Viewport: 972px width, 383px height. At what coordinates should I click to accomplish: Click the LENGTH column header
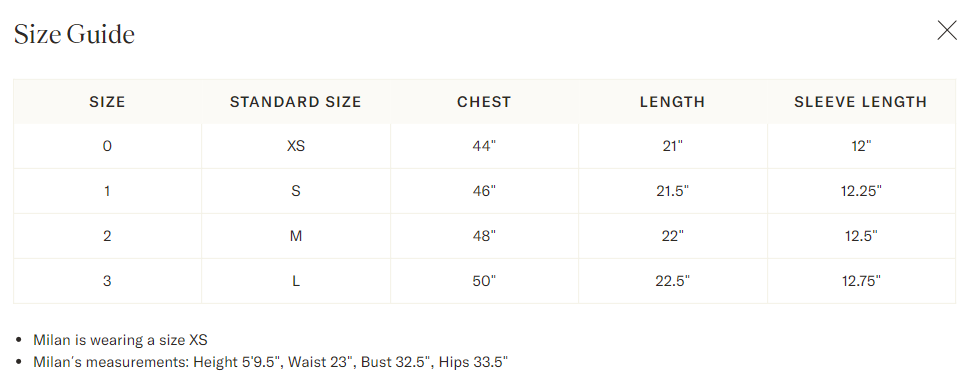(673, 102)
